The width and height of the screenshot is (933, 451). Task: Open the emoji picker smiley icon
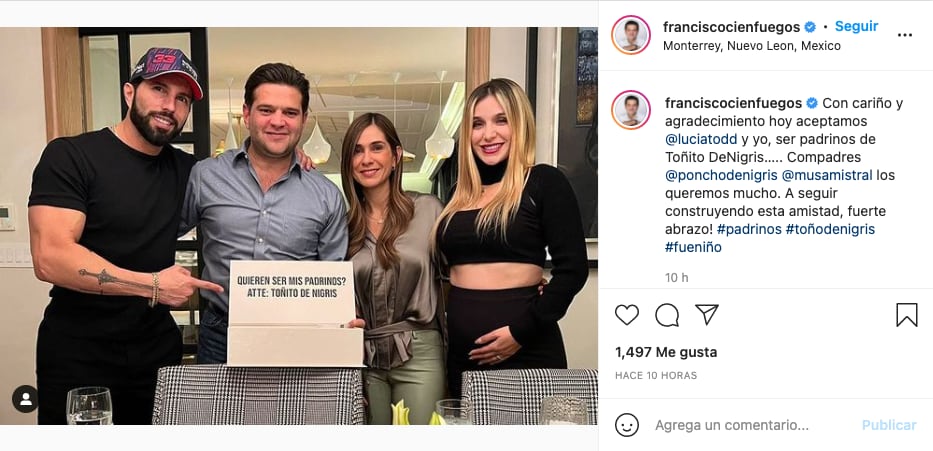tap(627, 425)
